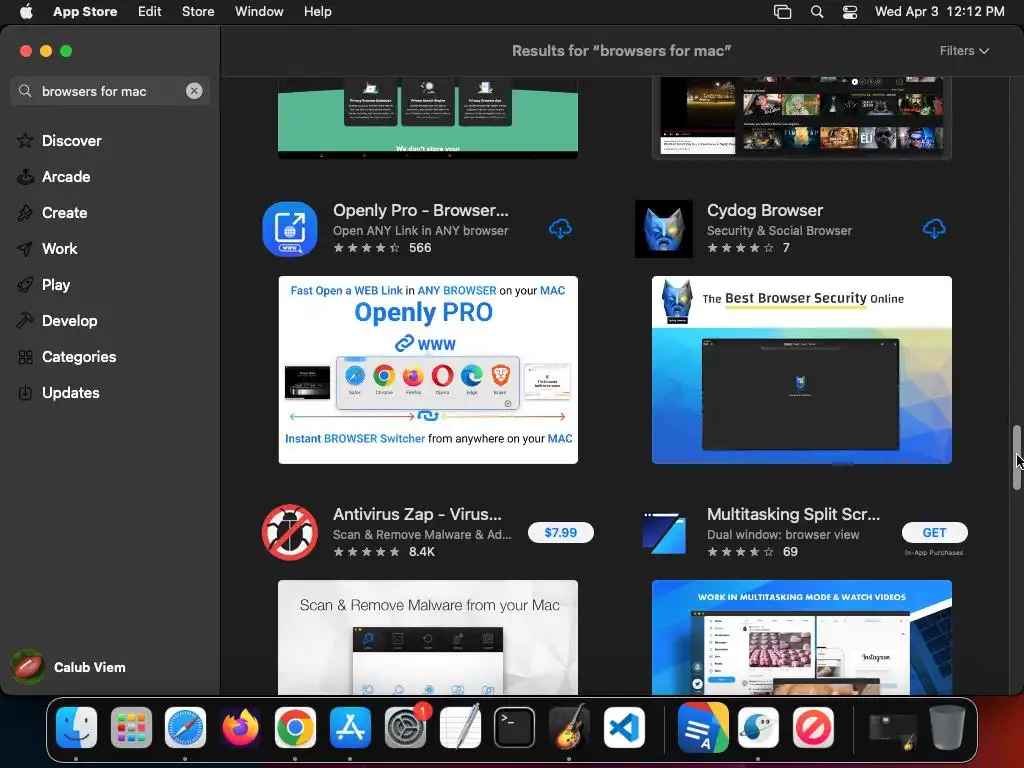Click GET for Multitasking Split Screen
This screenshot has width=1024, height=768.
934,532
